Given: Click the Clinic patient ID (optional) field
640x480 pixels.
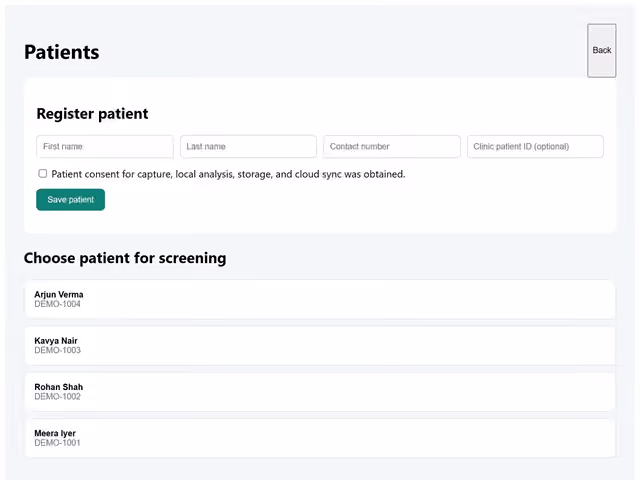Looking at the screenshot, I should coord(535,147).
